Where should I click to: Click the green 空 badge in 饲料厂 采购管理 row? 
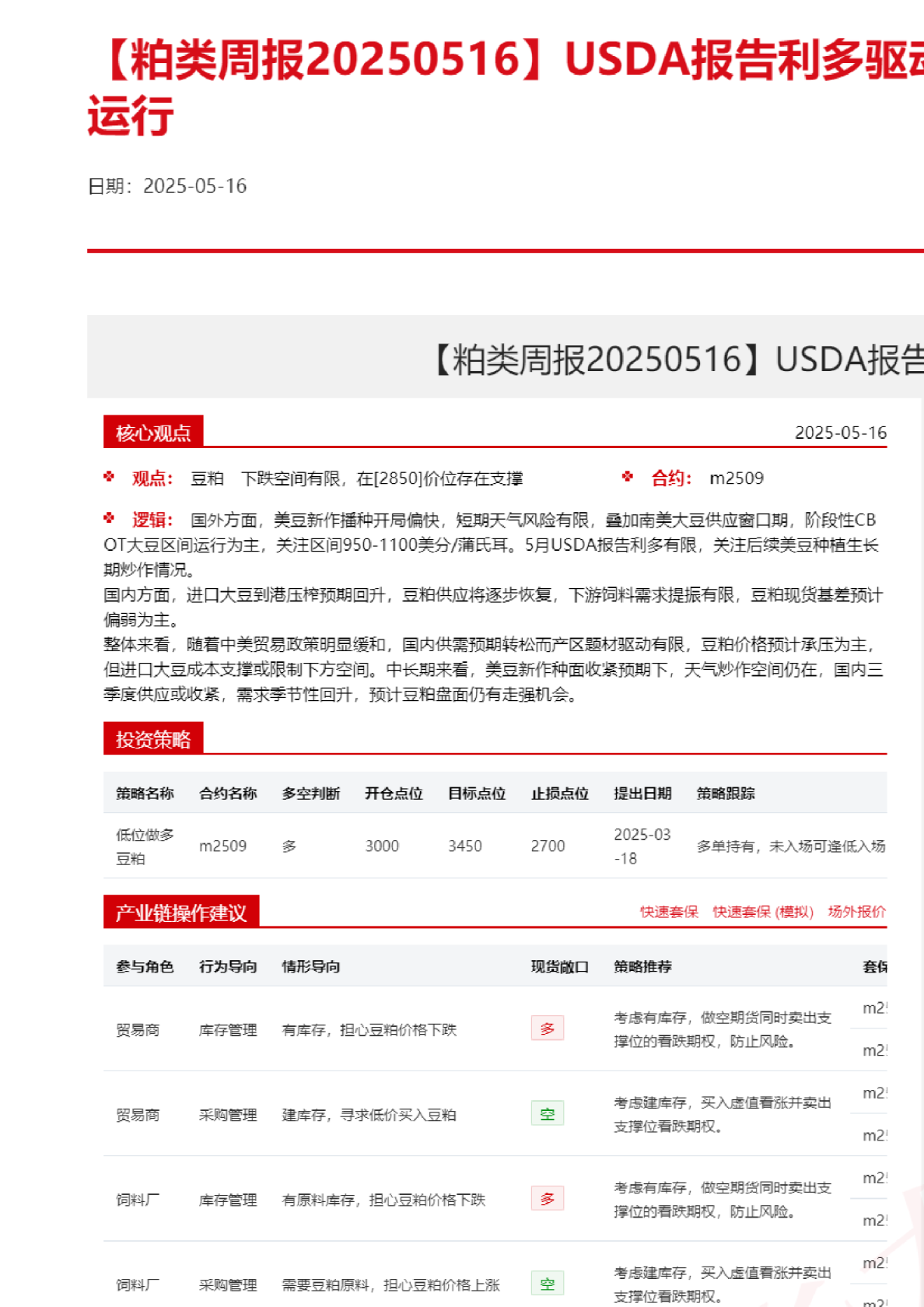[x=547, y=1283]
